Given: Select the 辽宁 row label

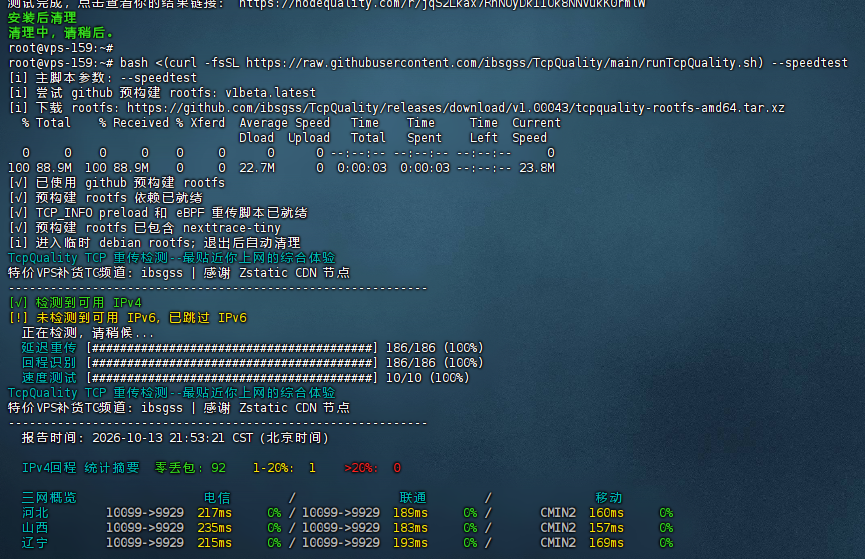Looking at the screenshot, I should (x=35, y=542).
